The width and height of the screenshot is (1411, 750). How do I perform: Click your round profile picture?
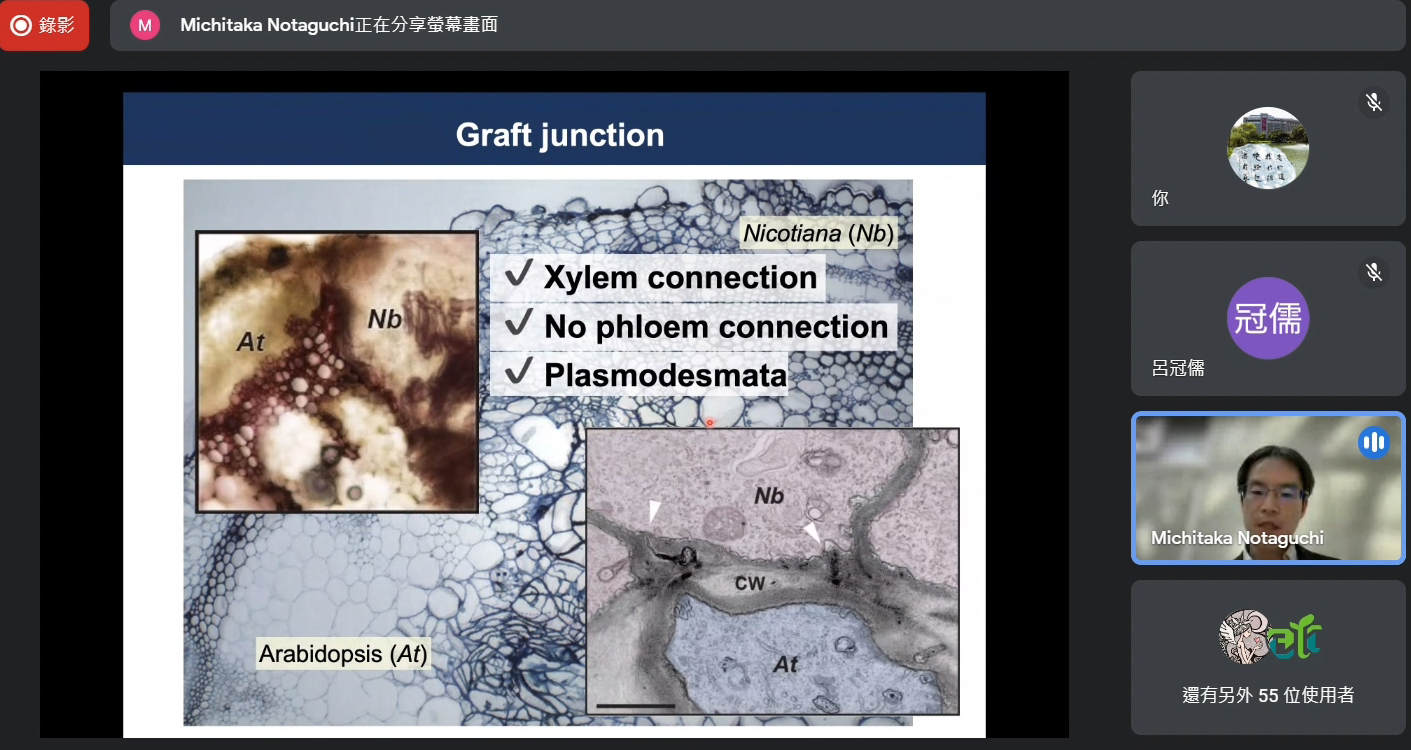tap(1268, 148)
